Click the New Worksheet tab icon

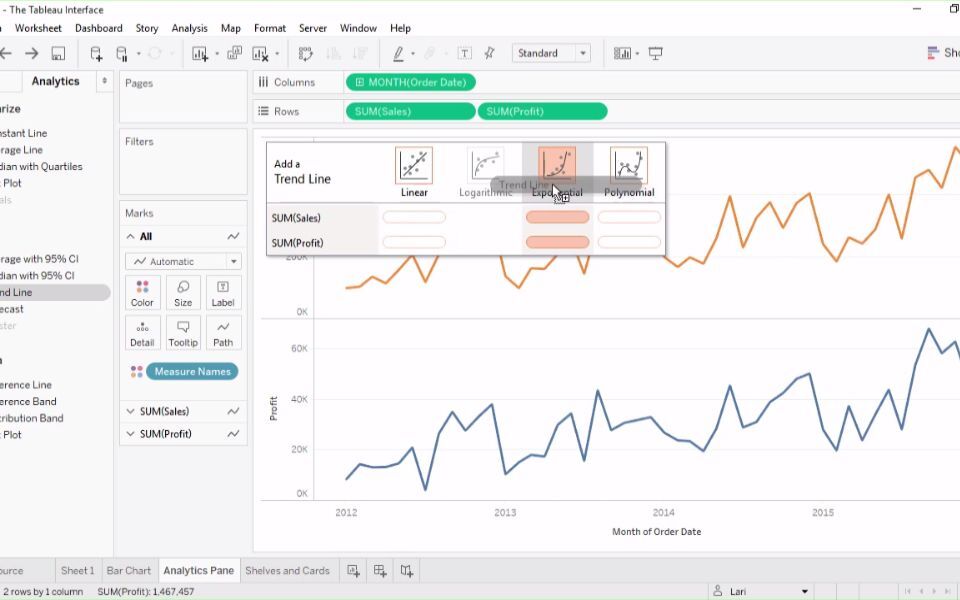(x=353, y=571)
